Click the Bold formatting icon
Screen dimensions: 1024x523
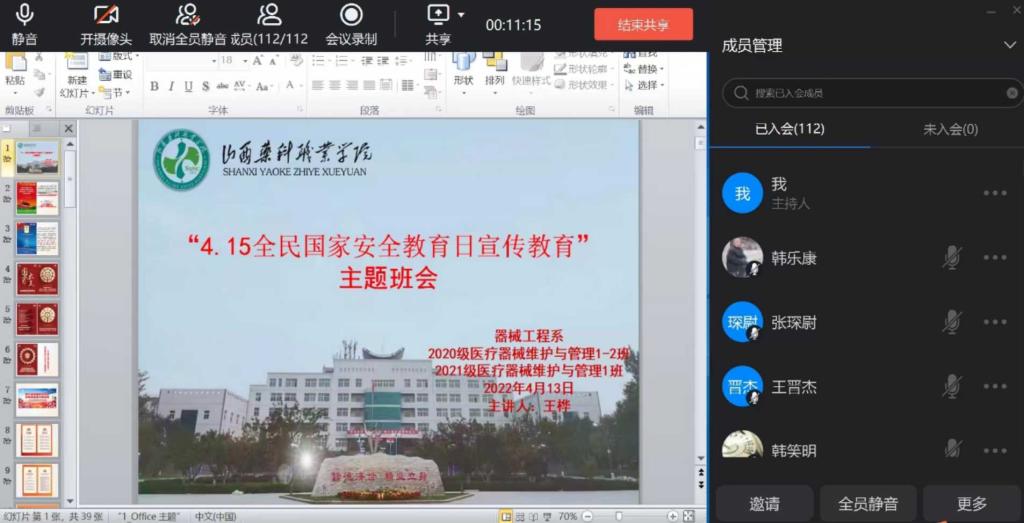click(154, 86)
